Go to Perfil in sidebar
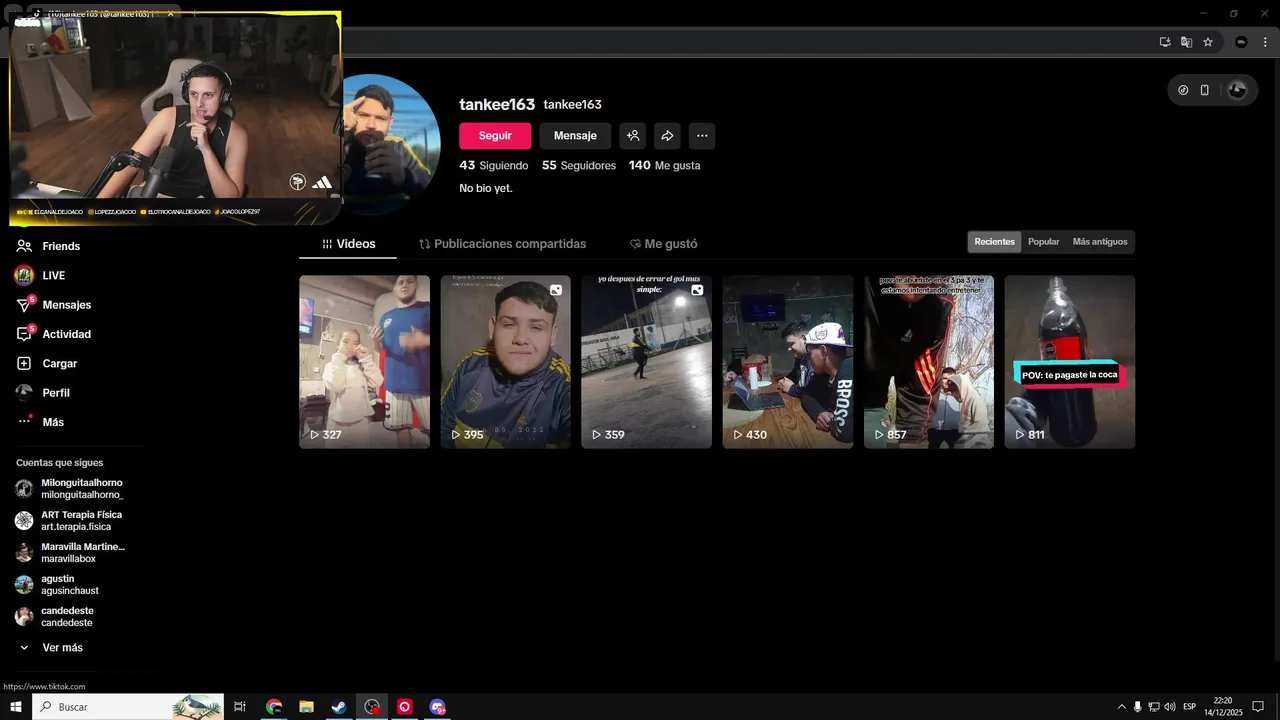This screenshot has height=720, width=1280. click(55, 393)
